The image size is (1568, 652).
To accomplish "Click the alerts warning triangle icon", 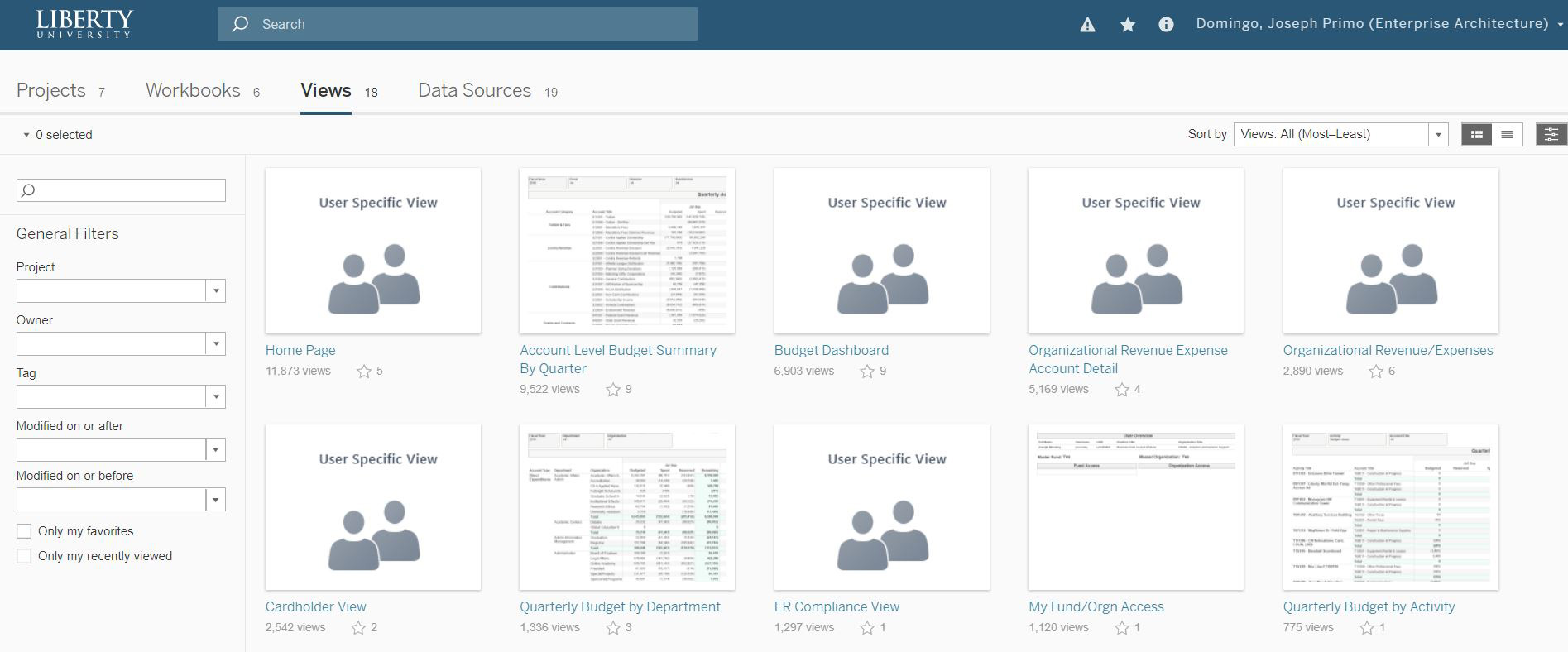I will tap(1087, 25).
